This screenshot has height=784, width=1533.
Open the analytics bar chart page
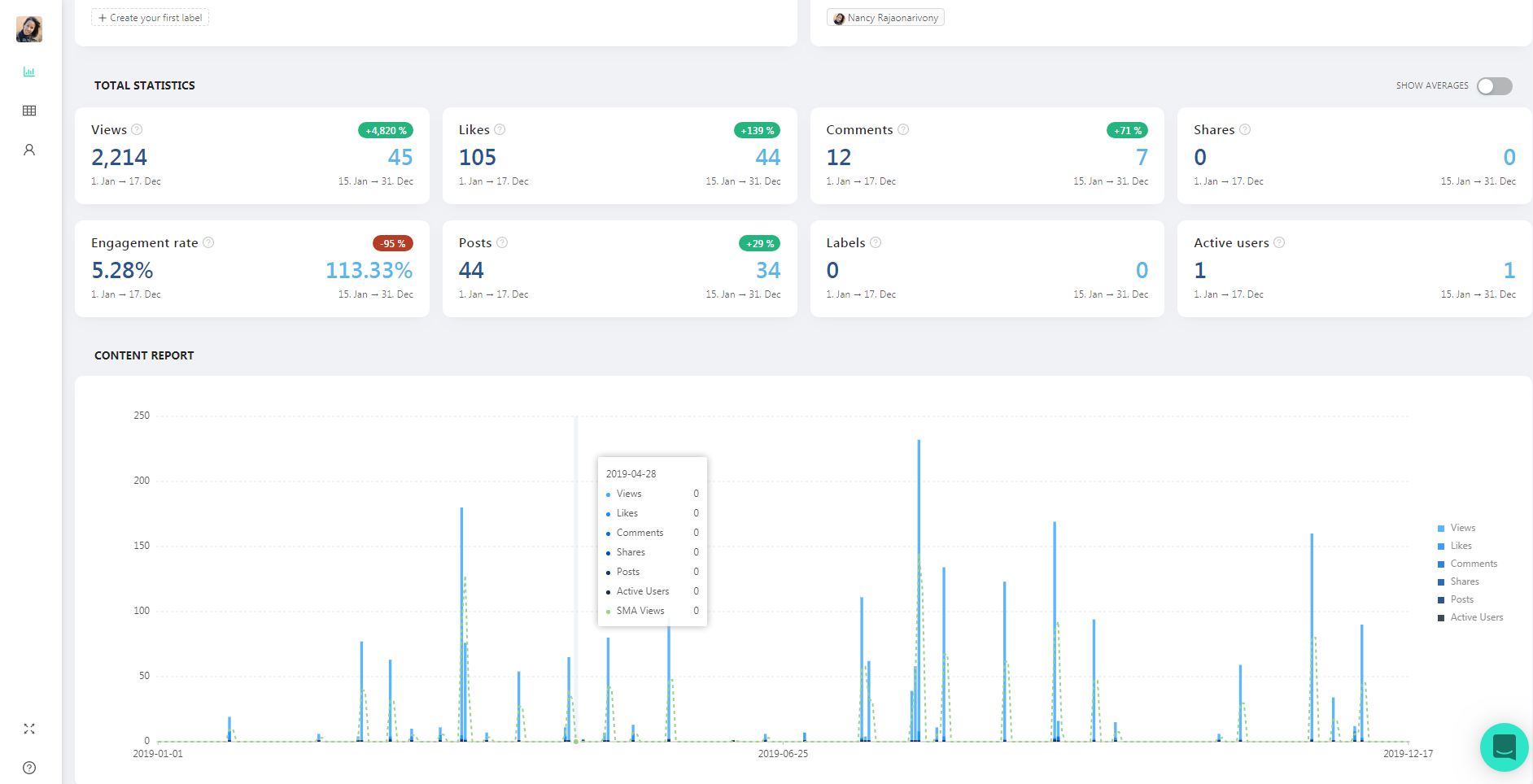coord(29,72)
